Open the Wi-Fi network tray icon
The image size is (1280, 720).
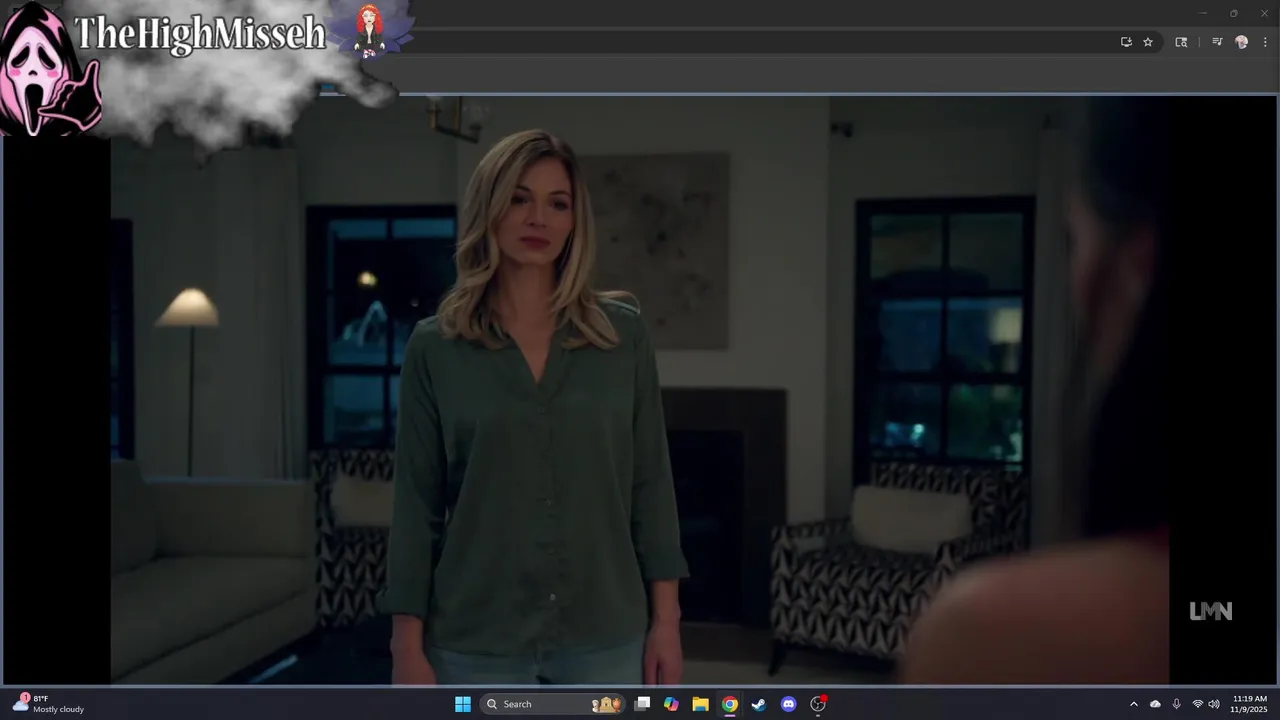[x=1197, y=704]
